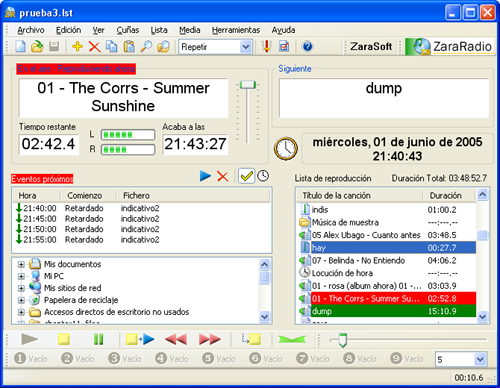The width and height of the screenshot is (500, 388).
Task: Open the magnifier search icon in toolbar
Action: coord(146,47)
